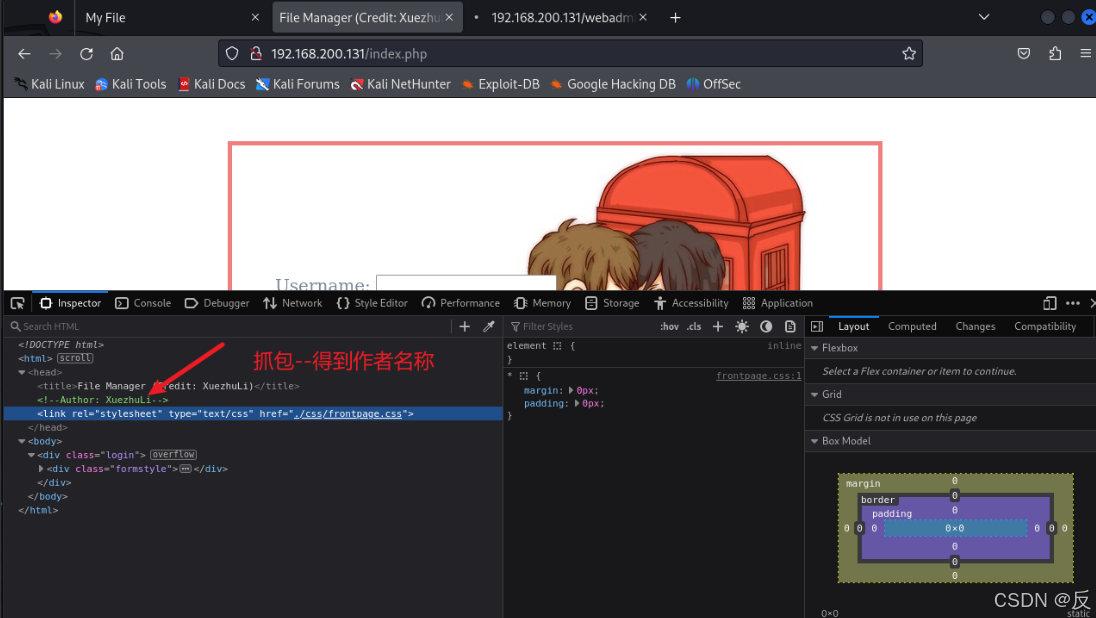Switch to the Accessibility panel

tap(691, 303)
